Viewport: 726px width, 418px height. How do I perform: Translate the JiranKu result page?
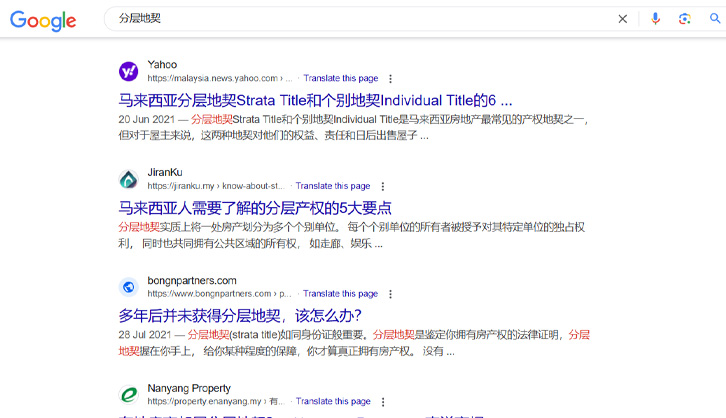[x=333, y=186]
